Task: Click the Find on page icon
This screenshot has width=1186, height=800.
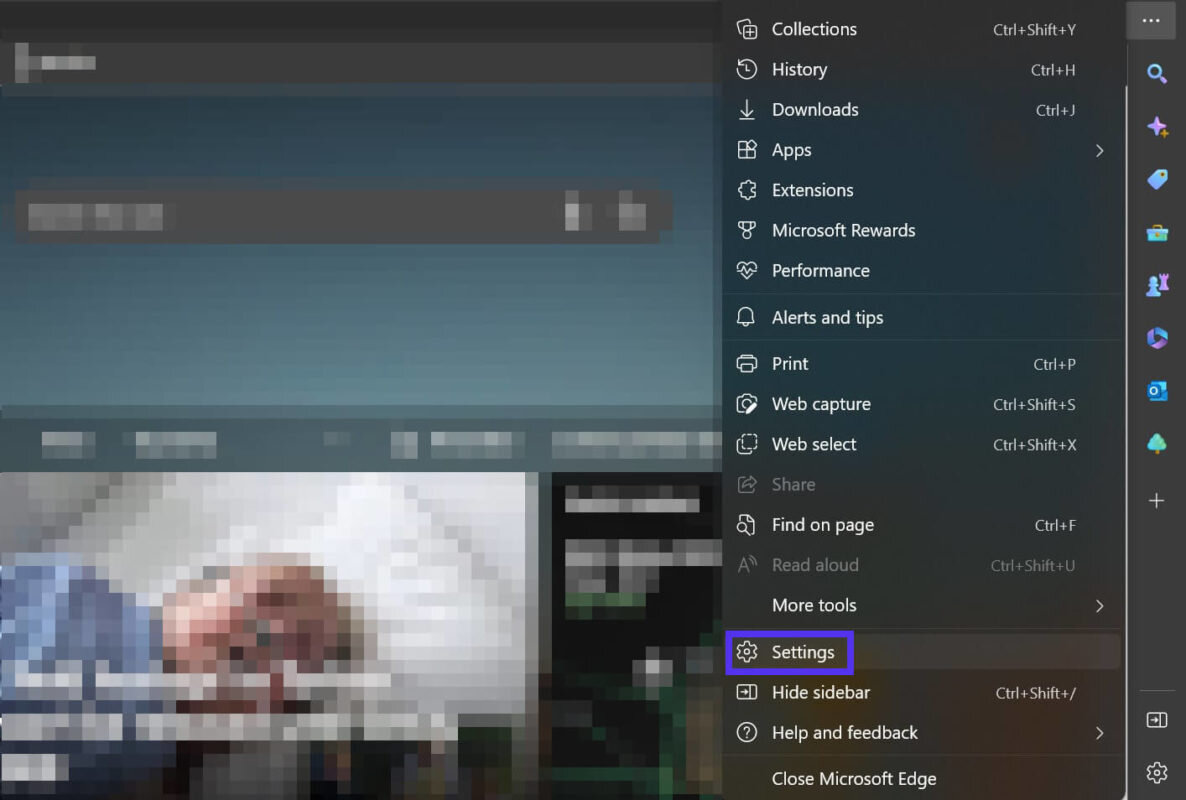Action: pos(747,524)
